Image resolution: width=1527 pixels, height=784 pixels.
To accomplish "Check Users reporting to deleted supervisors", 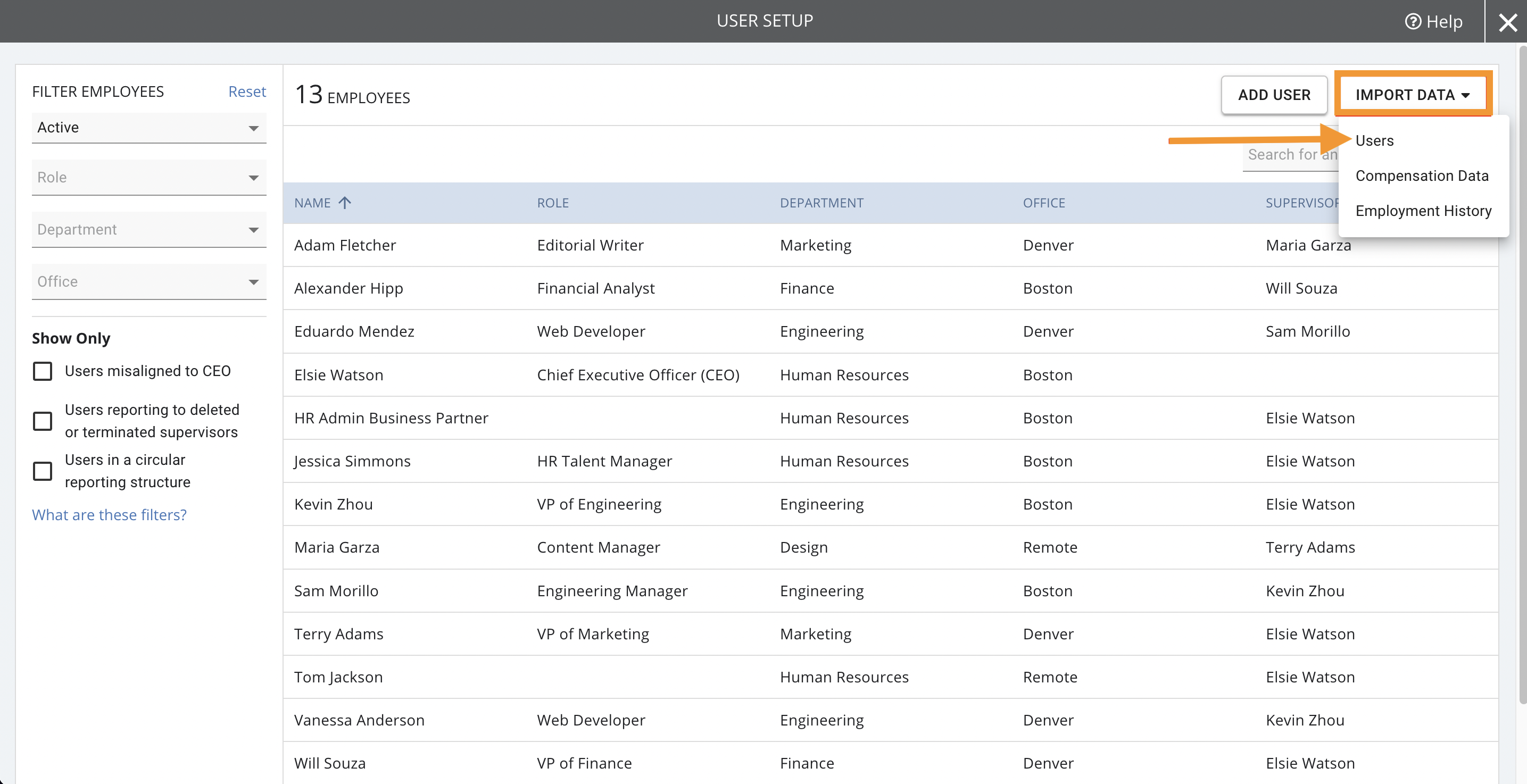I will click(x=43, y=421).
